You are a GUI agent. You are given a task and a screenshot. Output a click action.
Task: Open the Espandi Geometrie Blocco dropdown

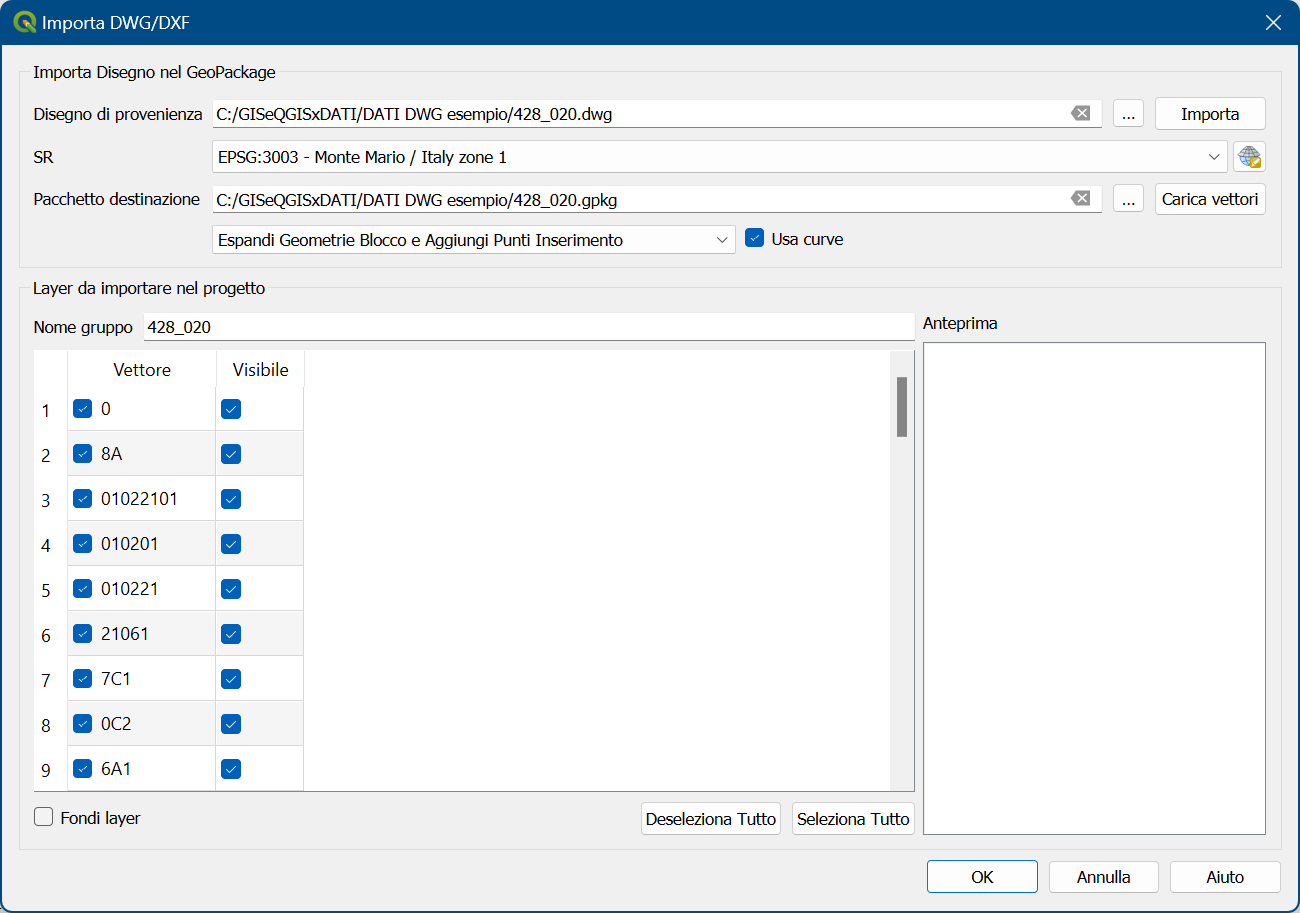click(x=474, y=240)
